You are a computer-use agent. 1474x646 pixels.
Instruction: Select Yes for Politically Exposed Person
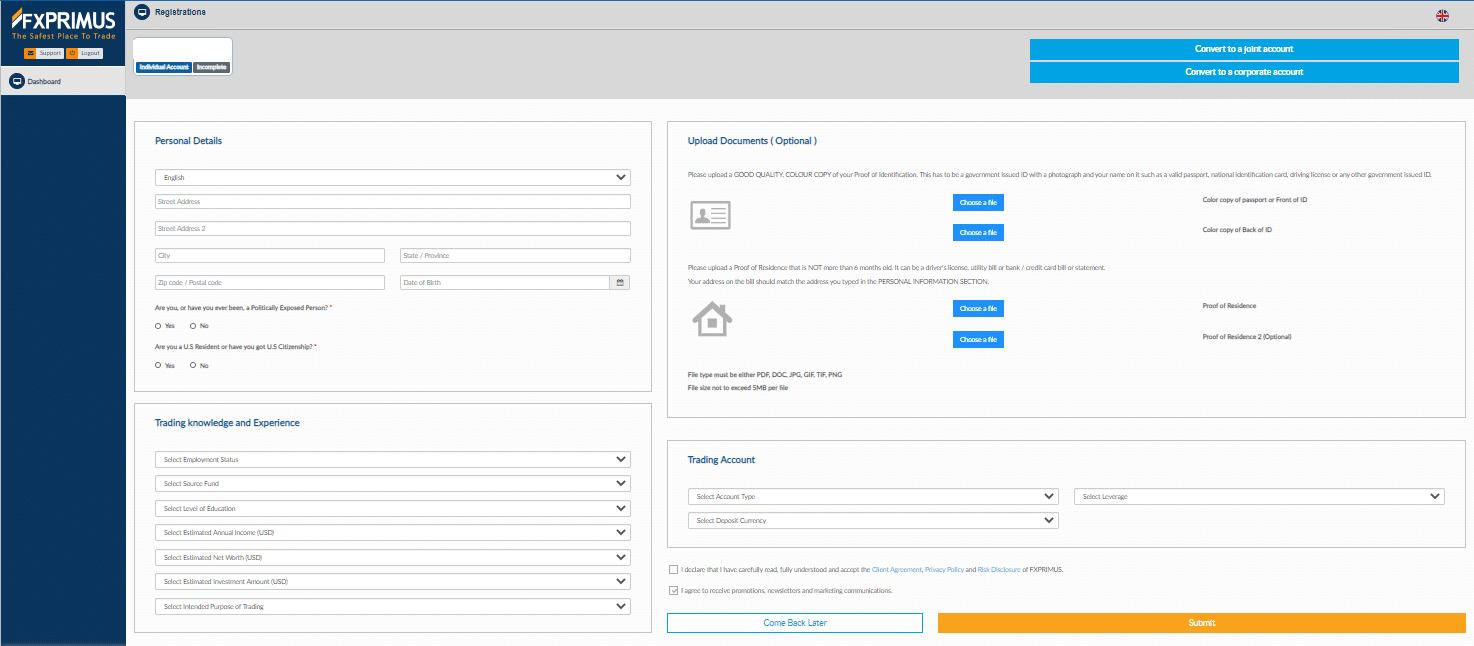[x=157, y=325]
